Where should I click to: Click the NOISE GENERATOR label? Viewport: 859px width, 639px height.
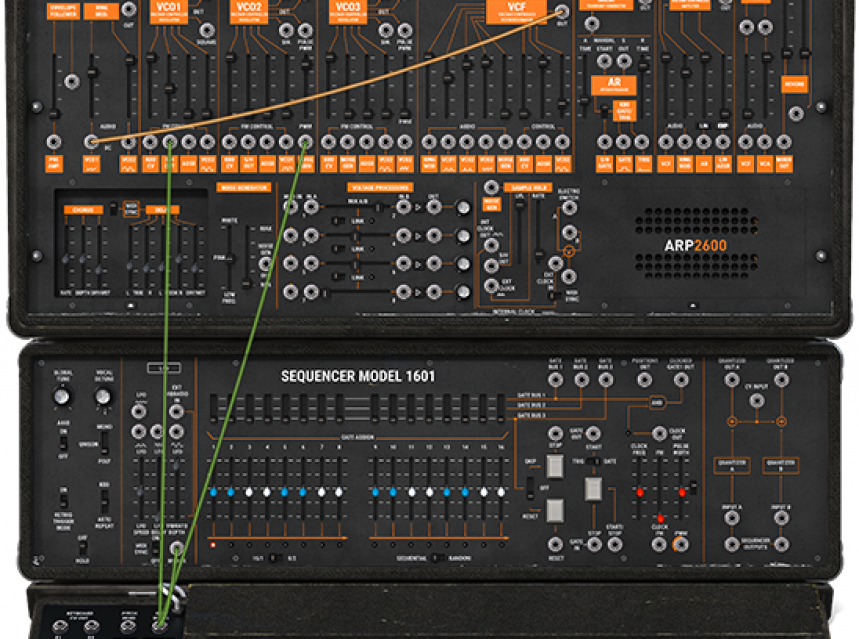point(244,187)
